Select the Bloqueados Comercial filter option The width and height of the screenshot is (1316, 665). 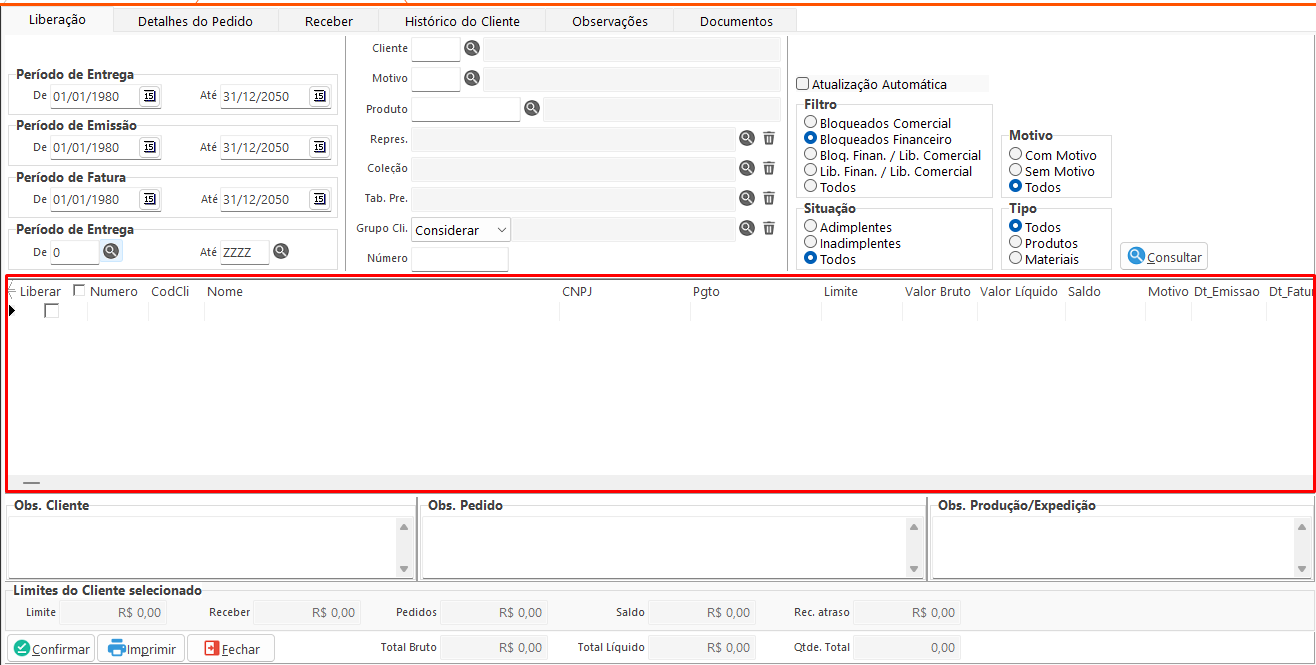811,123
